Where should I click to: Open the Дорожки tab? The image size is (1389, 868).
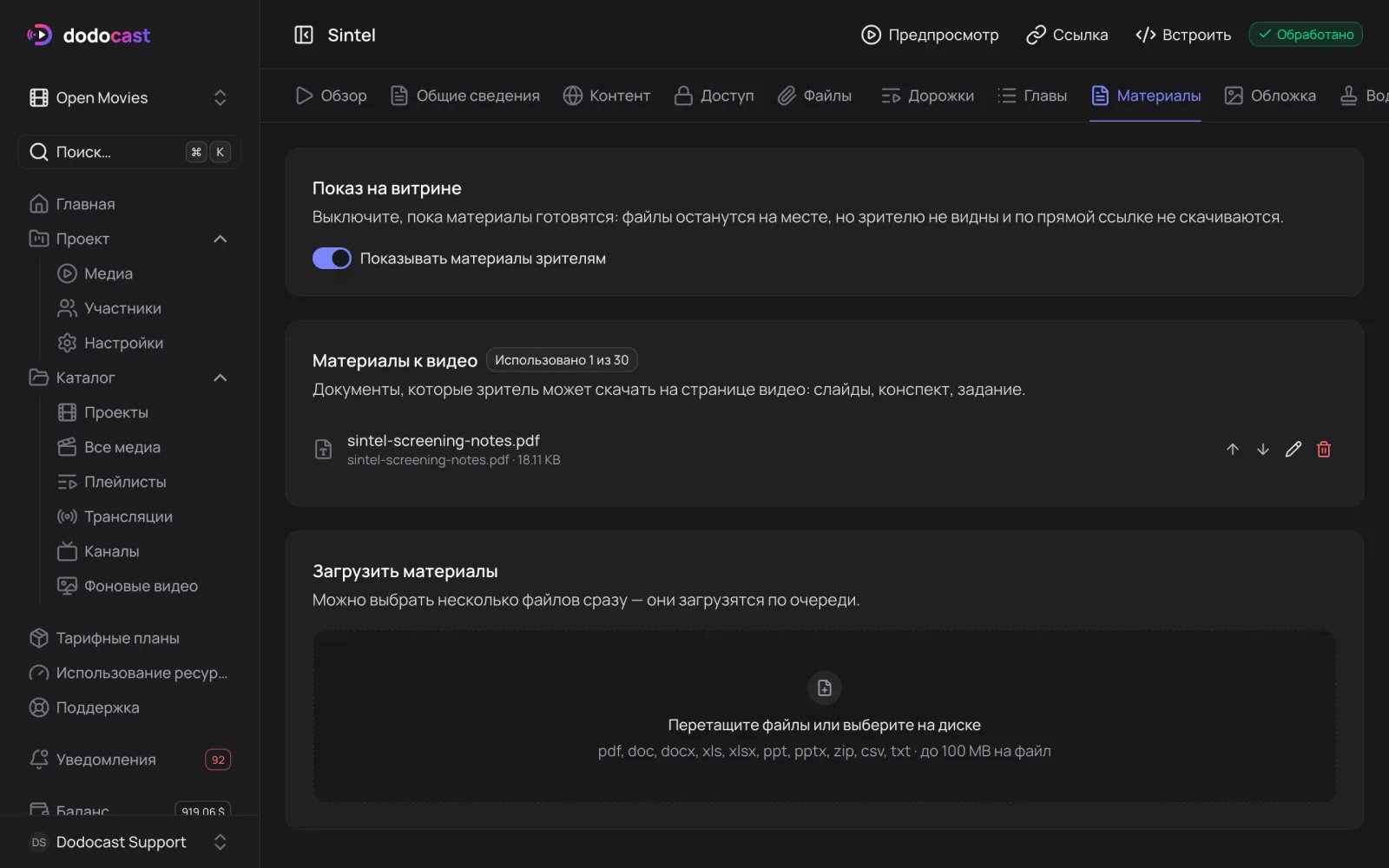click(927, 95)
